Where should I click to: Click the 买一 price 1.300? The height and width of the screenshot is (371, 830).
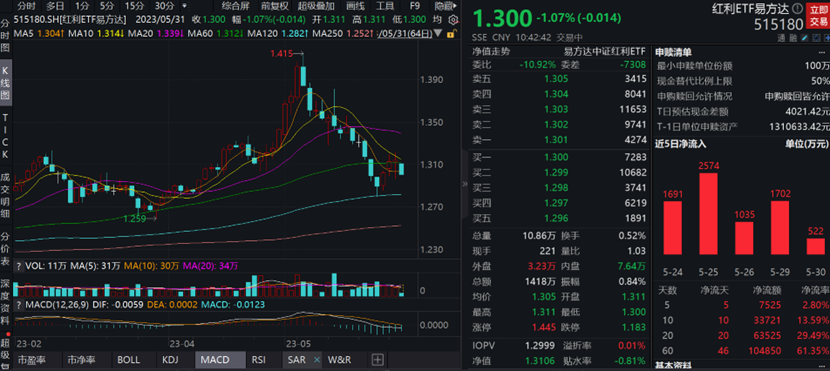pos(556,157)
